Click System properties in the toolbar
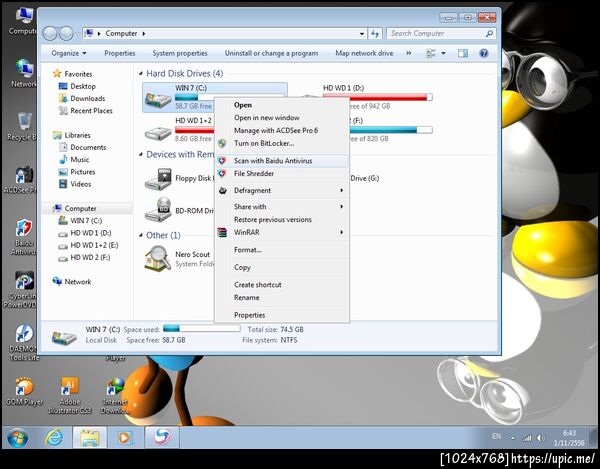 pos(180,53)
